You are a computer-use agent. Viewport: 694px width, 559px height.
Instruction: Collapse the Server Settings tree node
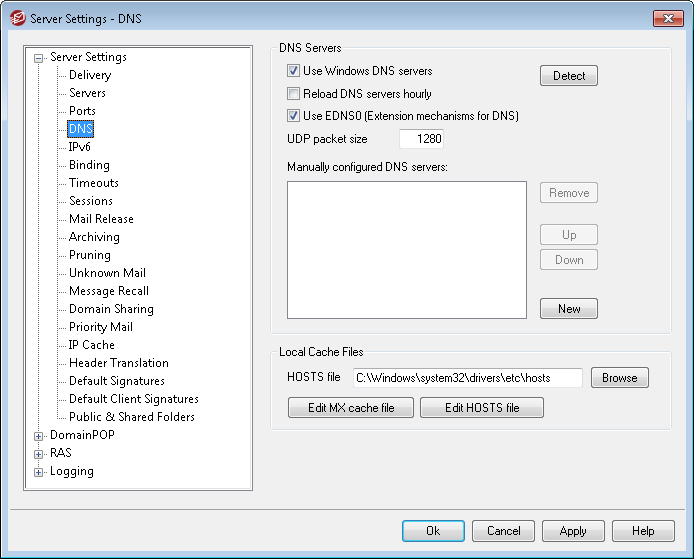[39, 58]
